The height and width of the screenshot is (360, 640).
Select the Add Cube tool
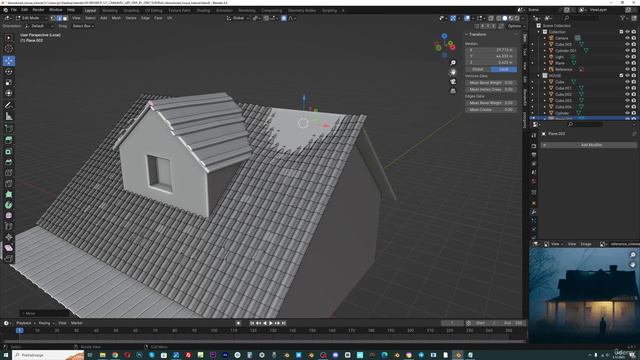(9, 129)
